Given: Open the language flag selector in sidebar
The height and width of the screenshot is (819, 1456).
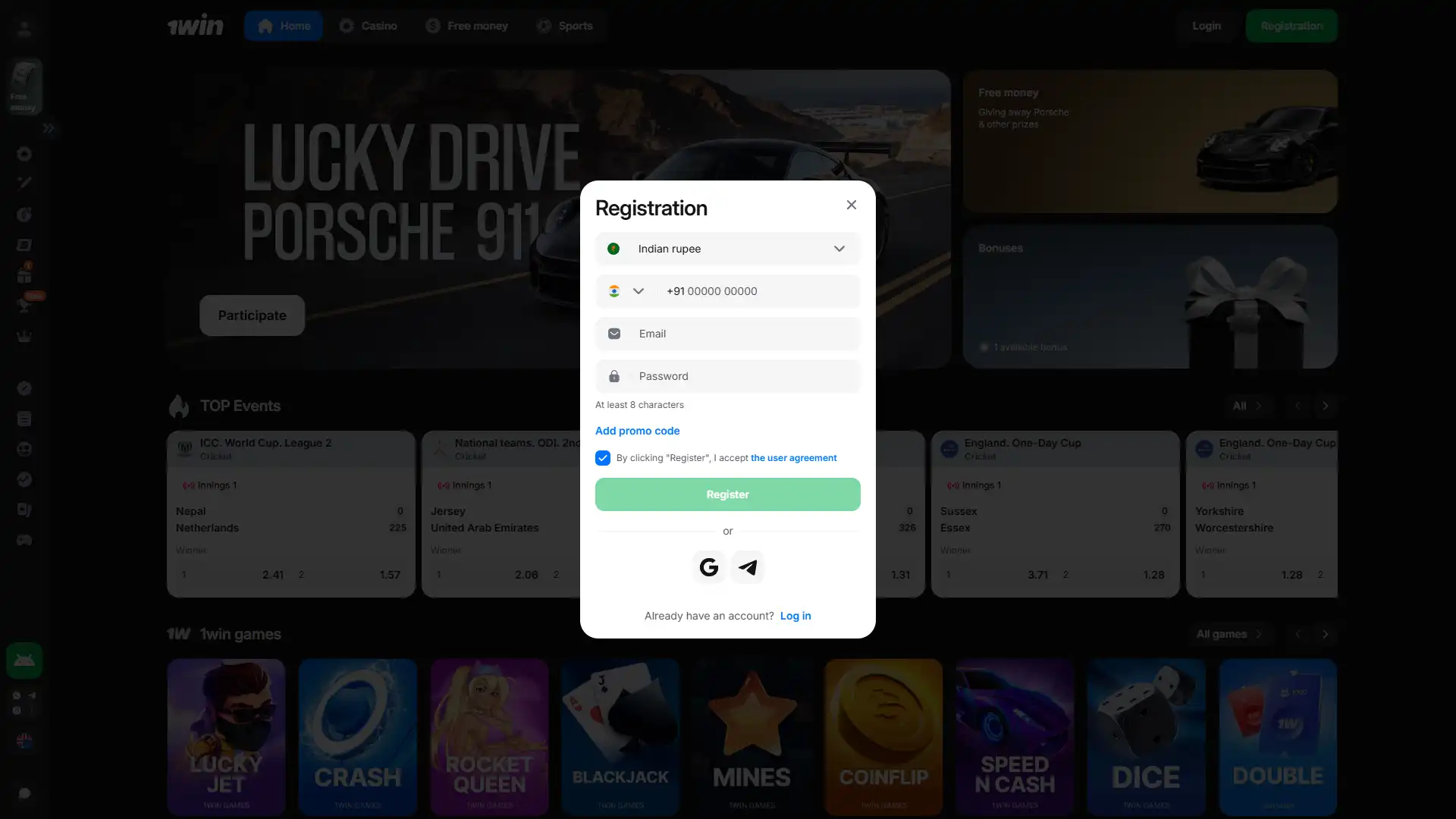Looking at the screenshot, I should click(x=24, y=741).
